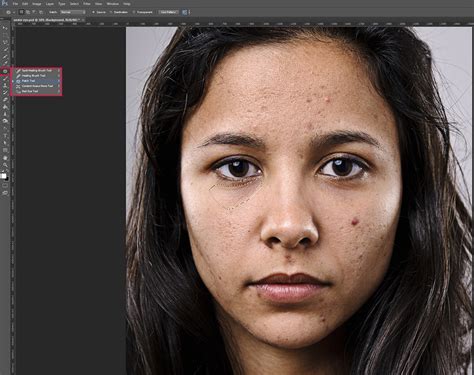
Task: Open the Image menu
Action: point(37,4)
